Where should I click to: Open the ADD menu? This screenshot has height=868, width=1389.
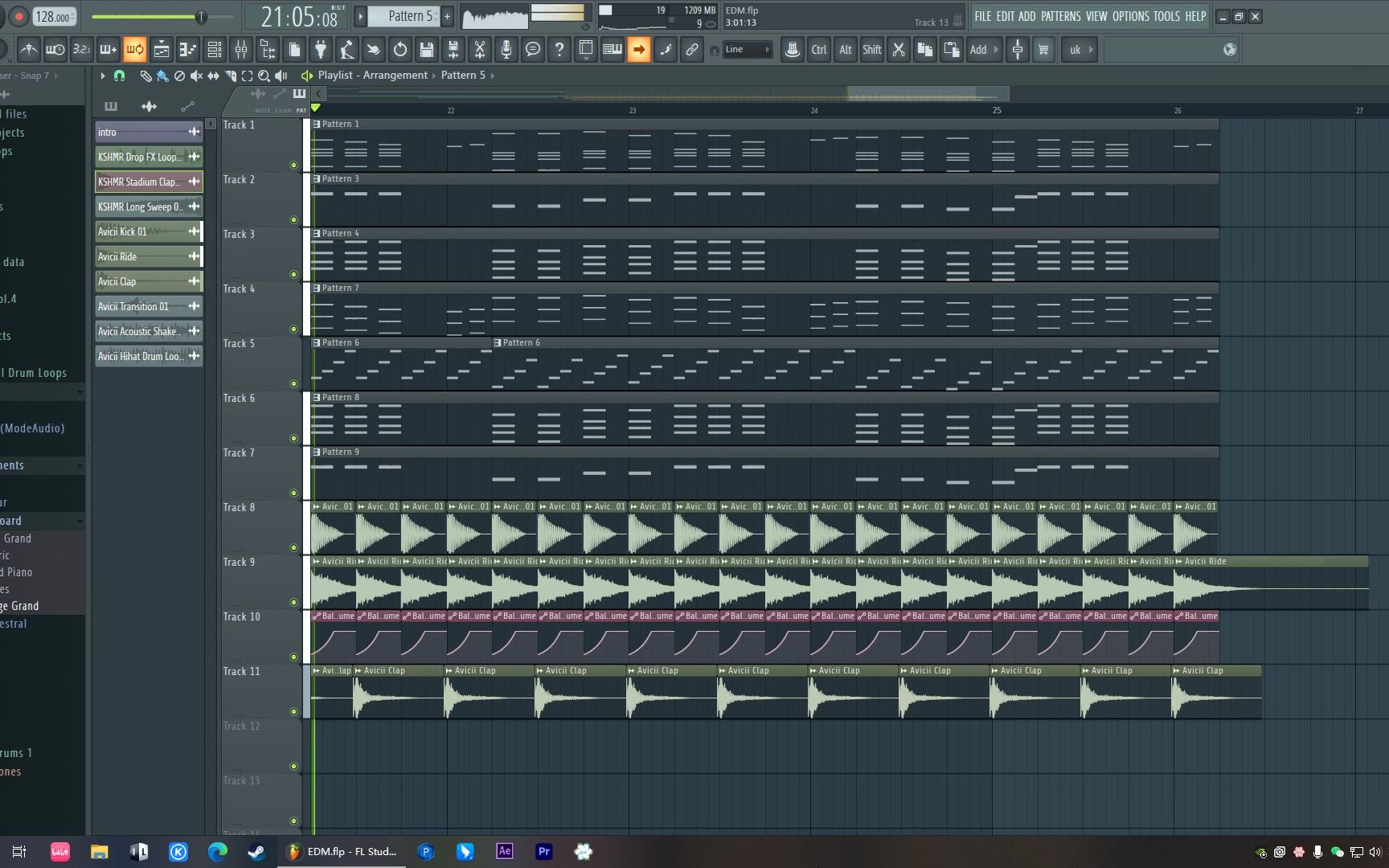(x=1027, y=16)
